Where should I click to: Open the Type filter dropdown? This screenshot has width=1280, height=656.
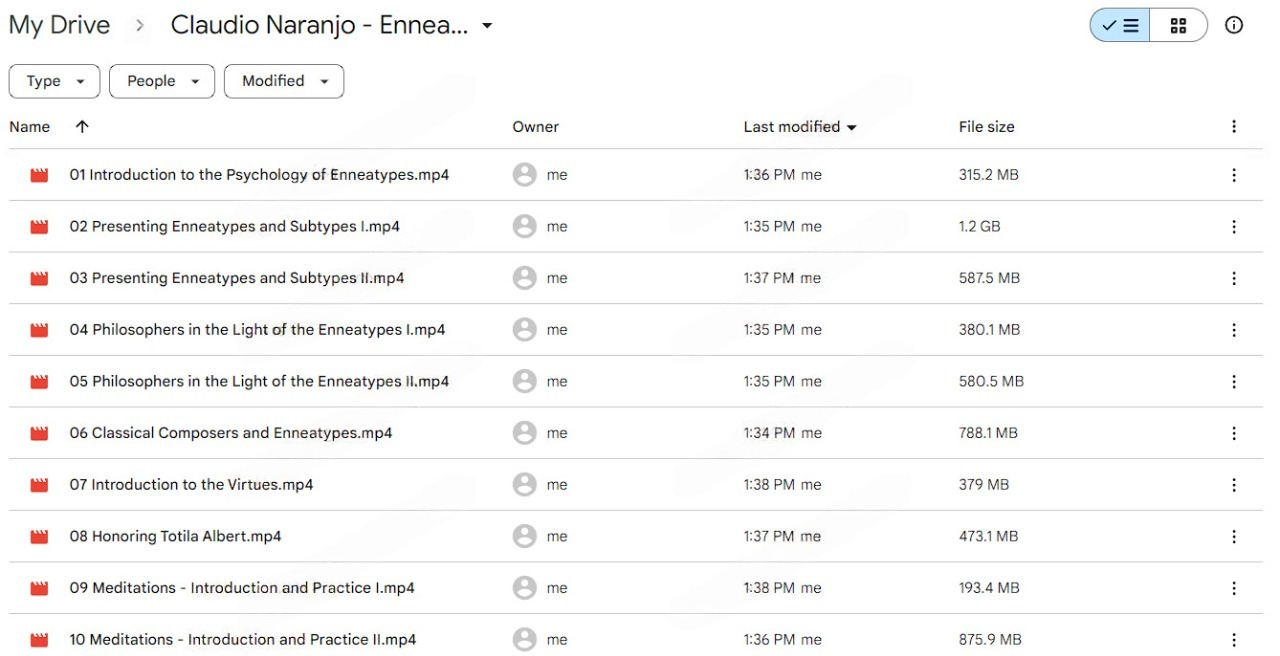click(54, 81)
